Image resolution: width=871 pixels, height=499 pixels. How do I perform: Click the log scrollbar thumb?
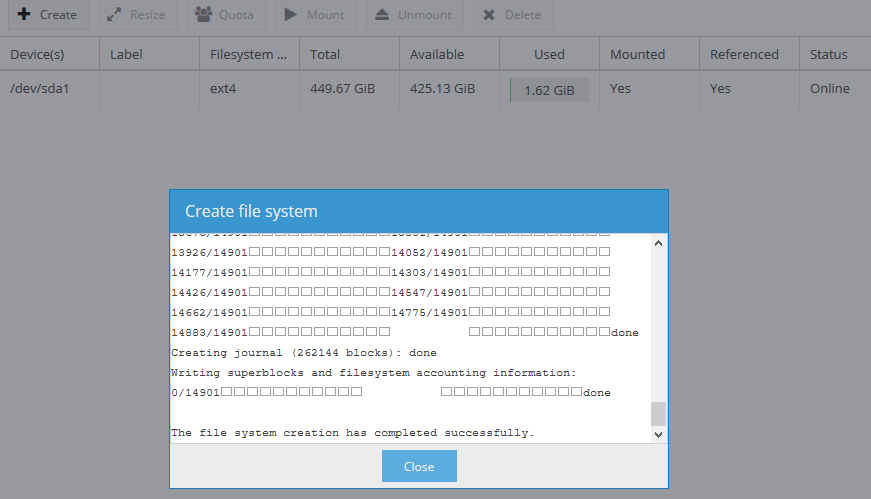pyautogui.click(x=657, y=414)
